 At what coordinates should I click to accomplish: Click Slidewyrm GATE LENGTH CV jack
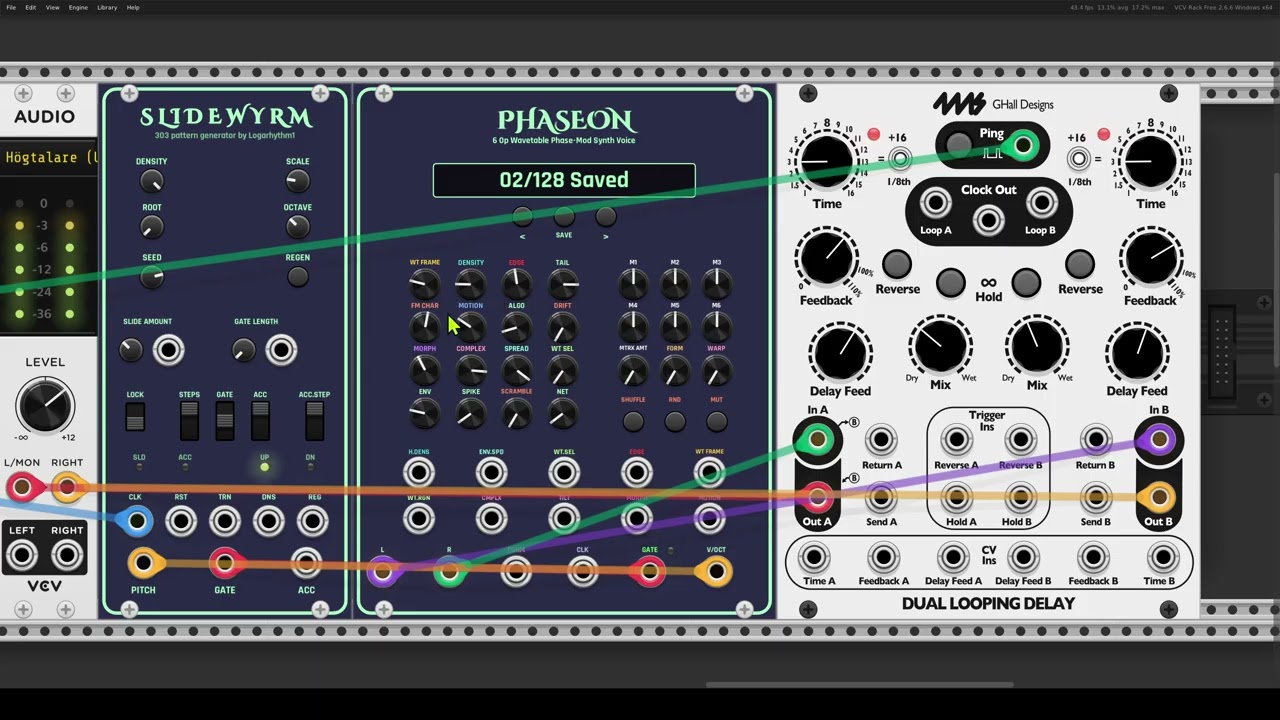click(282, 350)
